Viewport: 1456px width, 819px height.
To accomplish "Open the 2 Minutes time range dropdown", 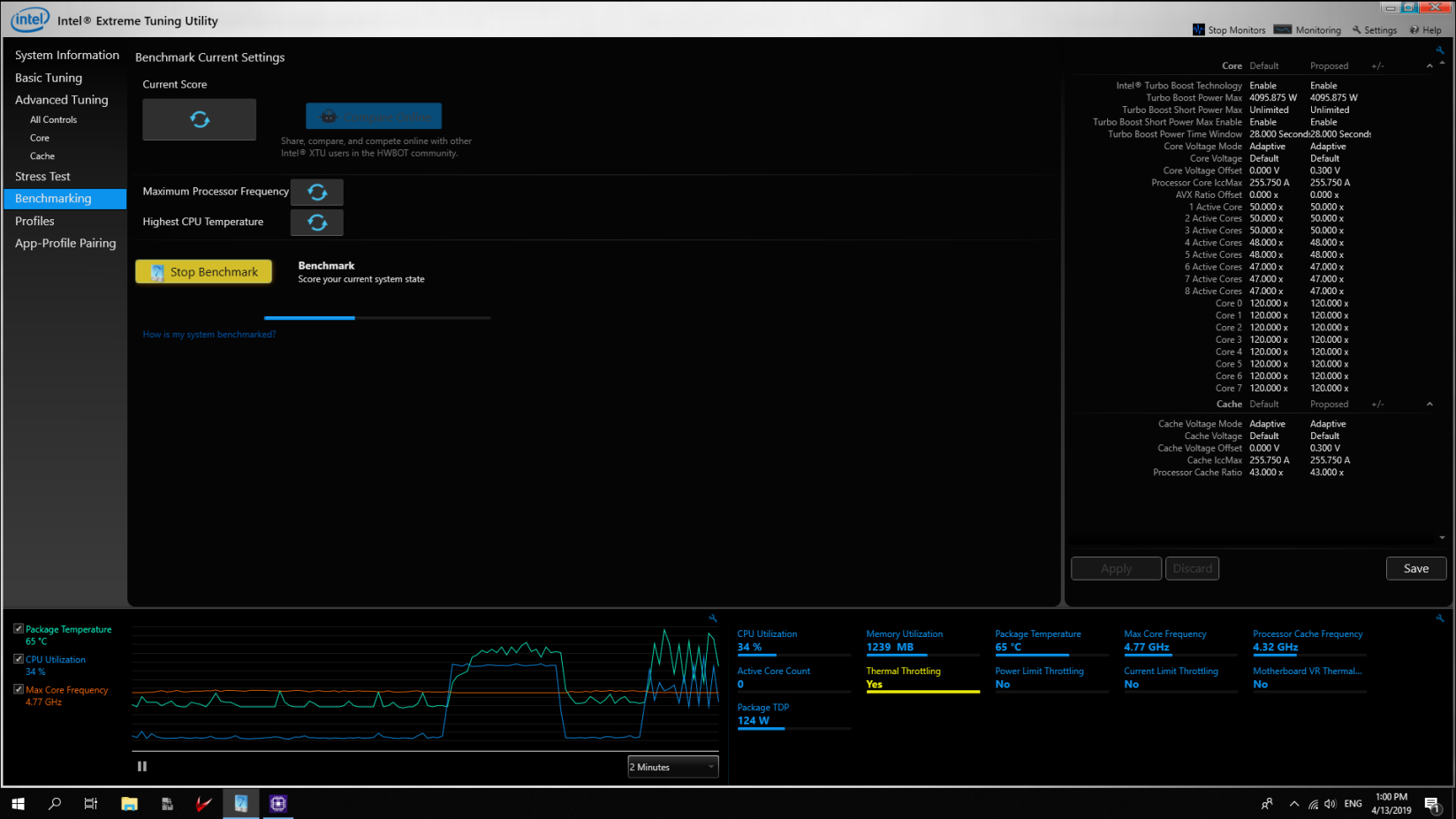I will click(x=671, y=766).
